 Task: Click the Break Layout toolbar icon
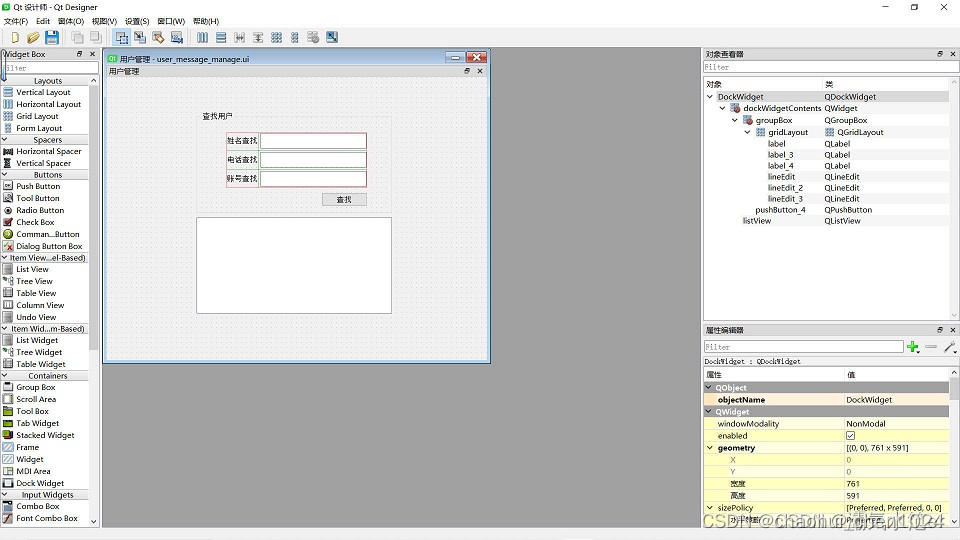[313, 37]
